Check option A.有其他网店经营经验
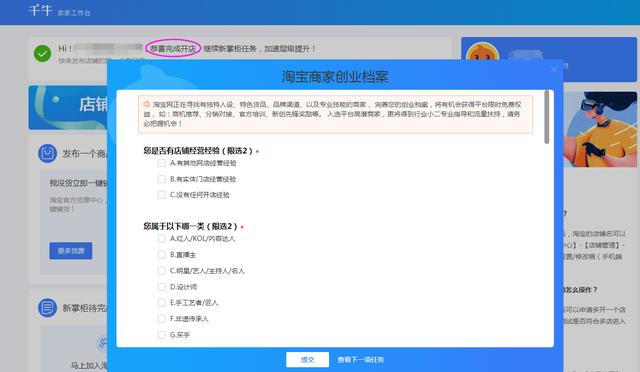 click(x=162, y=163)
